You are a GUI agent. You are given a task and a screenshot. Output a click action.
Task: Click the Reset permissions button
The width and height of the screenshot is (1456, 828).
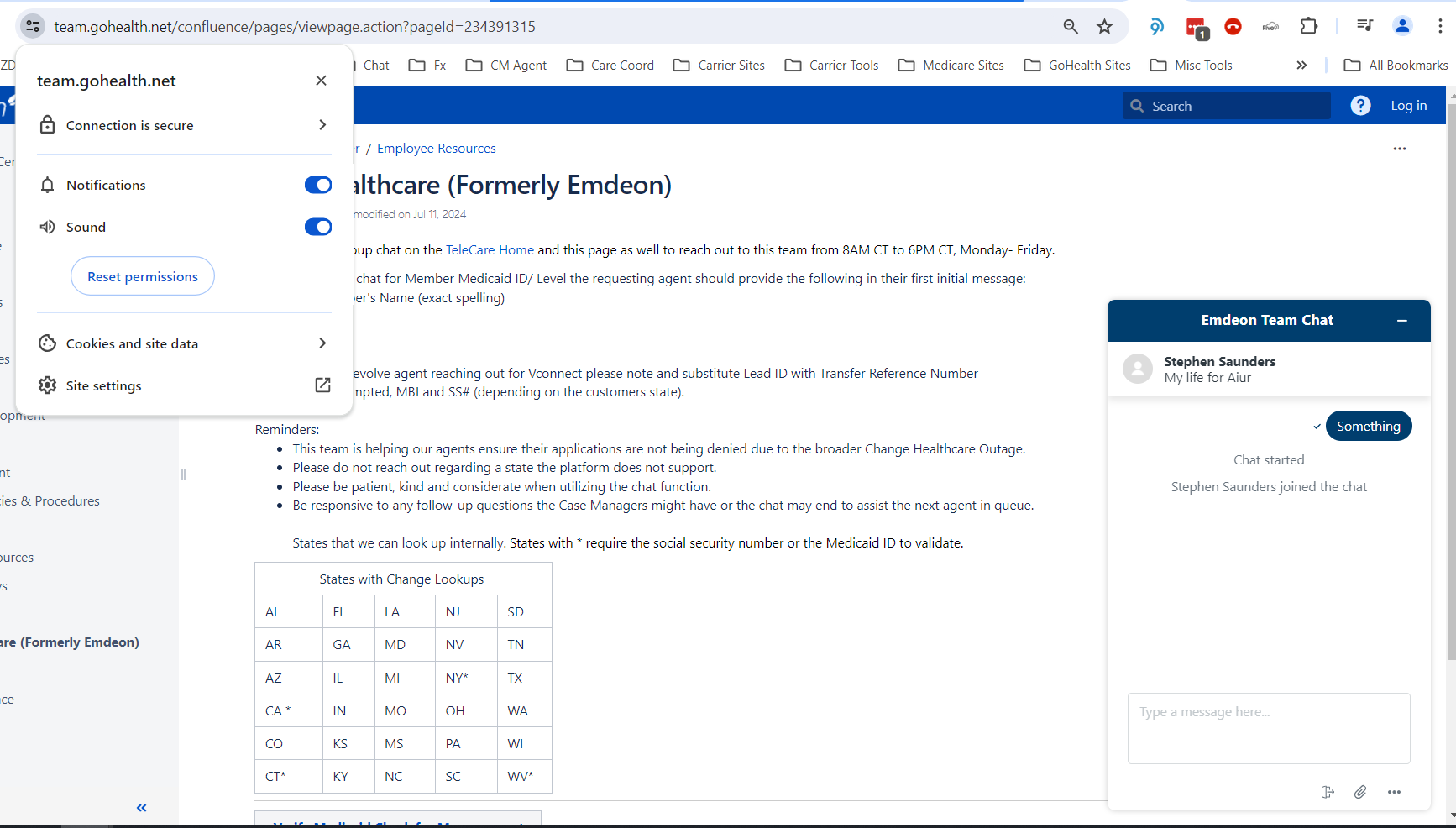143,276
